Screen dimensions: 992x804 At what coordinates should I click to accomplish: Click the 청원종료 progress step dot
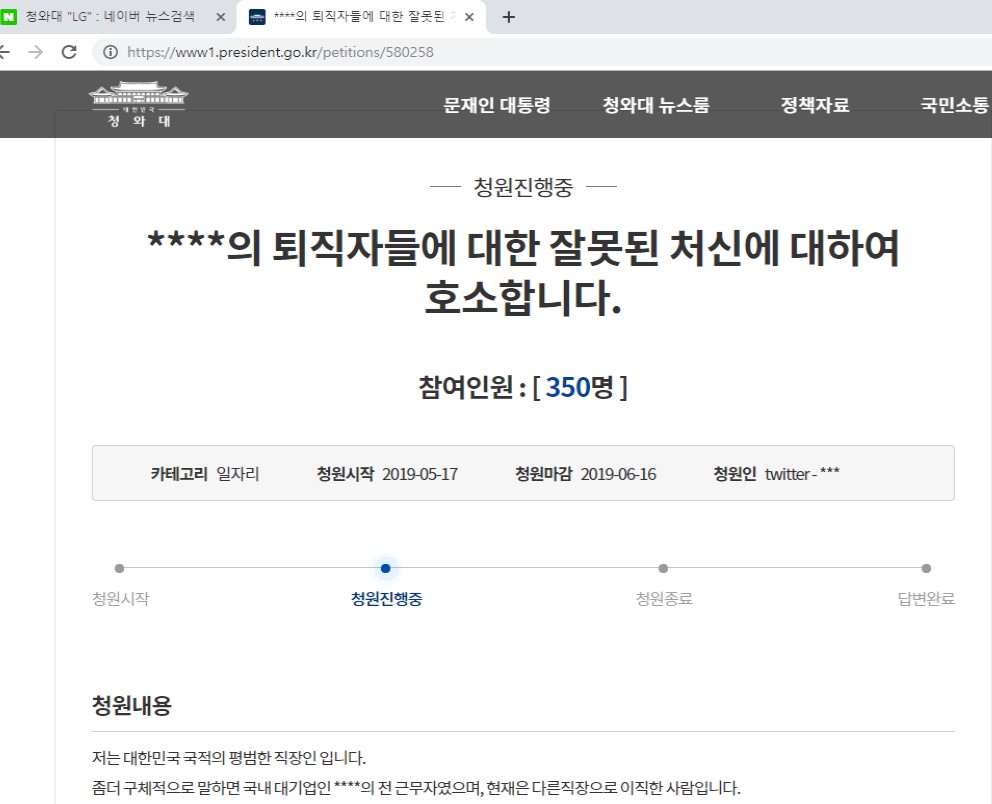663,568
